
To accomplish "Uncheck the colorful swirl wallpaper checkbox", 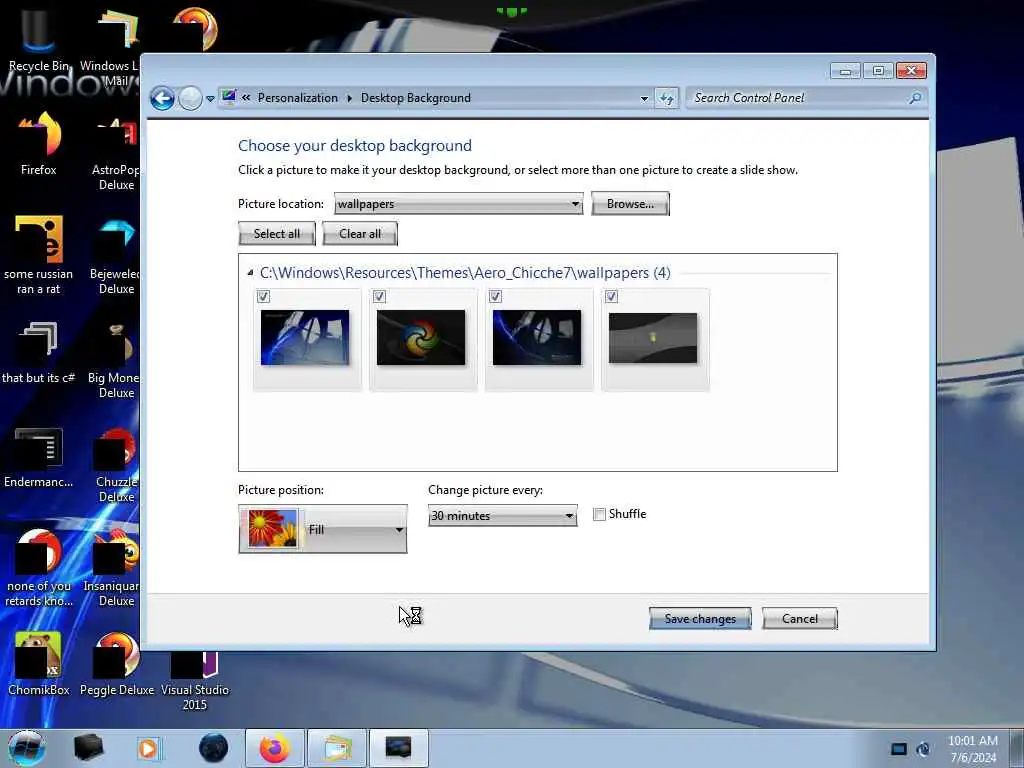I will pos(379,296).
